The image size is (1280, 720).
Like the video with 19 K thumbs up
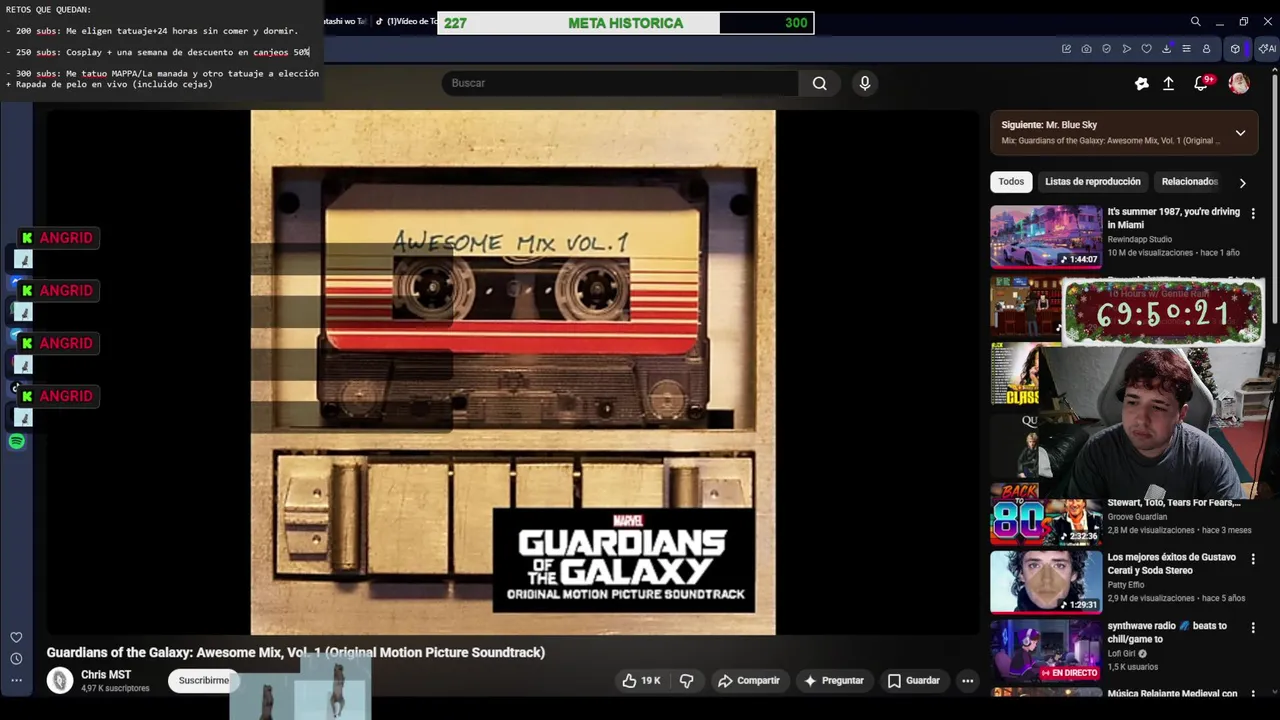641,680
